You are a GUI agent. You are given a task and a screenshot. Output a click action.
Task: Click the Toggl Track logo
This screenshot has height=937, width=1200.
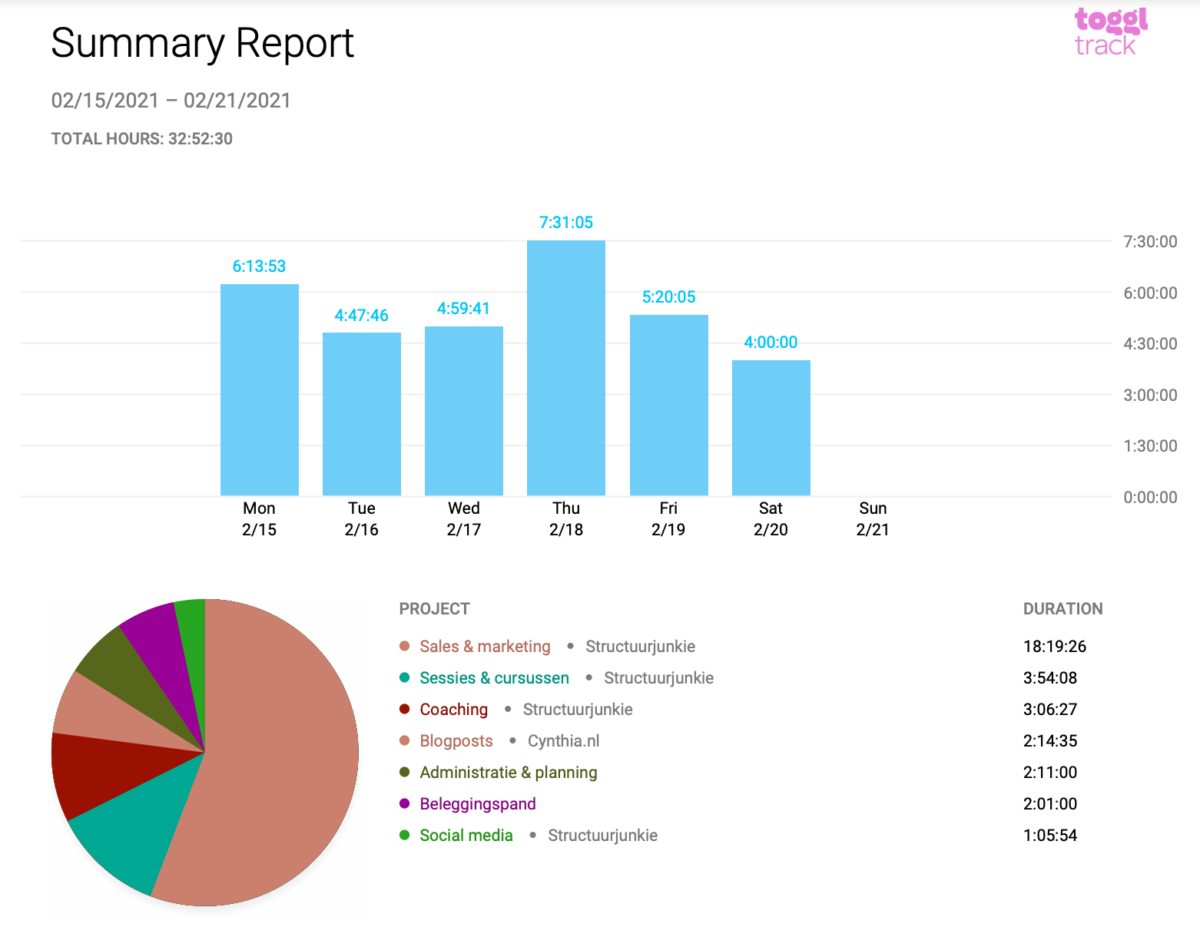click(x=1110, y=32)
